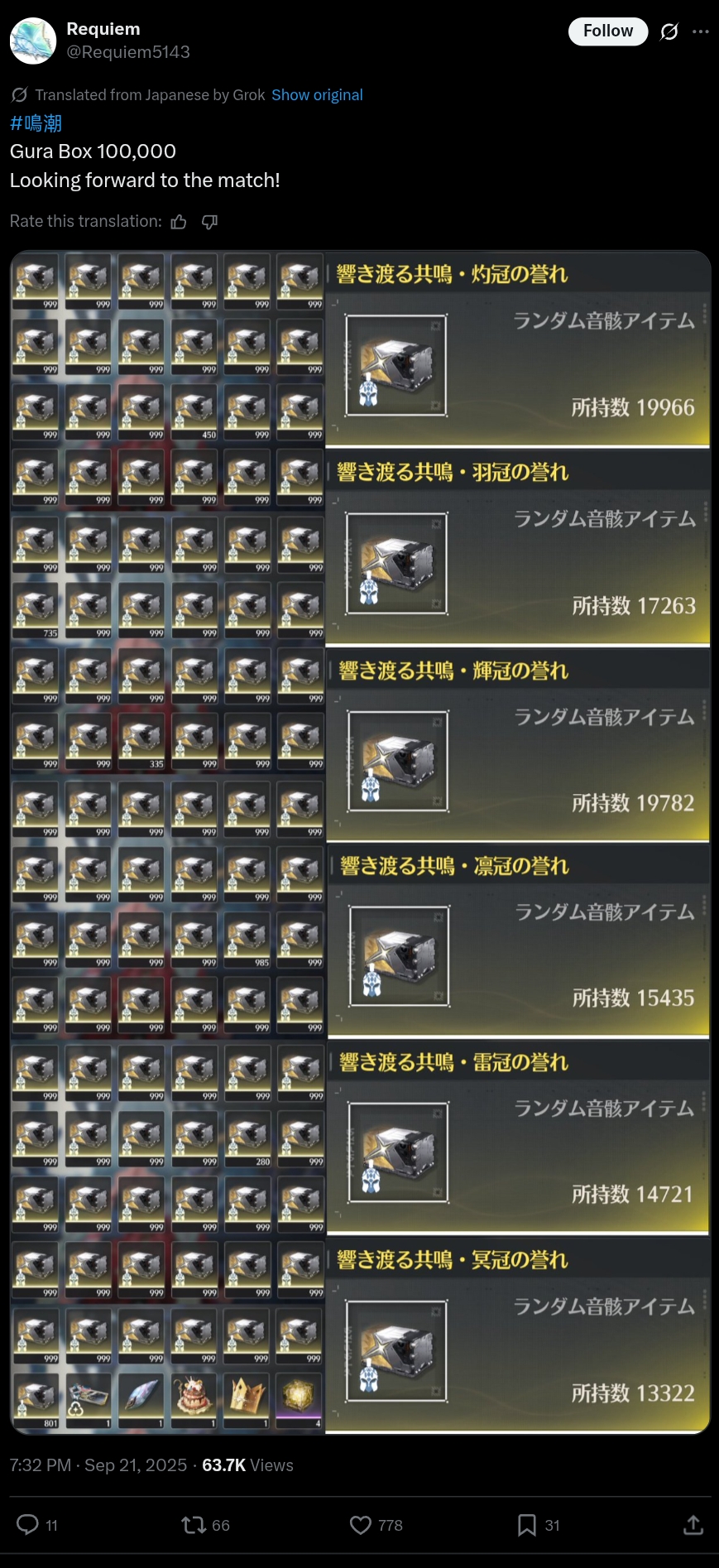This screenshot has width=719, height=1568.
Task: Click the Grok translation icon beside Follow
Action: 669,31
